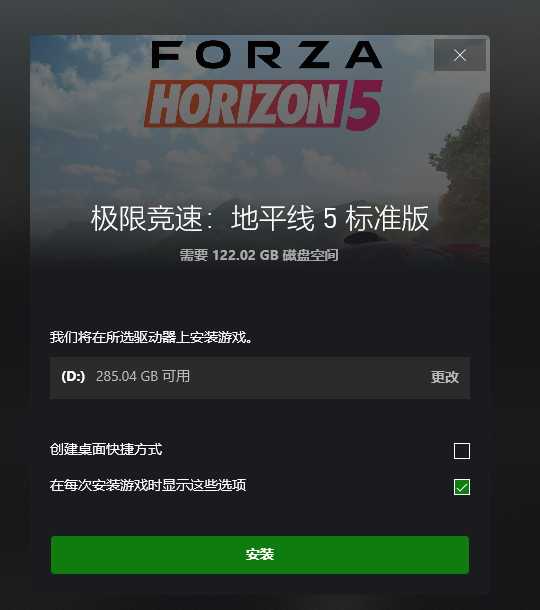Image resolution: width=540 pixels, height=610 pixels.
Task: Click the game title 极限竞速:地平线 5 标准版
Action: pos(259,218)
